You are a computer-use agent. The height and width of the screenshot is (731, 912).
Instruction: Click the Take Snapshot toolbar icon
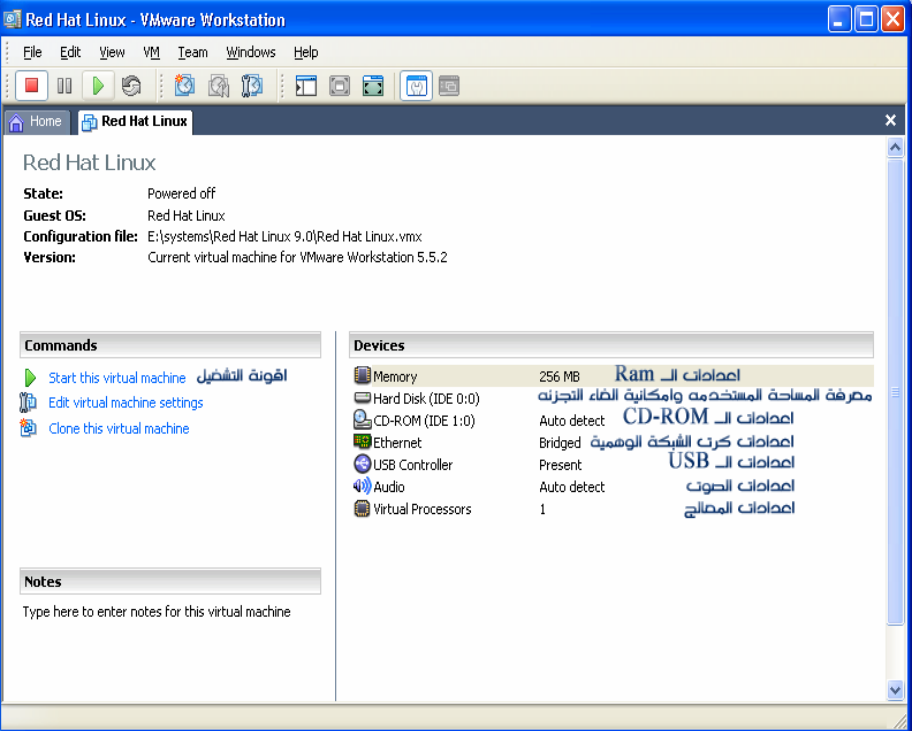(x=185, y=86)
